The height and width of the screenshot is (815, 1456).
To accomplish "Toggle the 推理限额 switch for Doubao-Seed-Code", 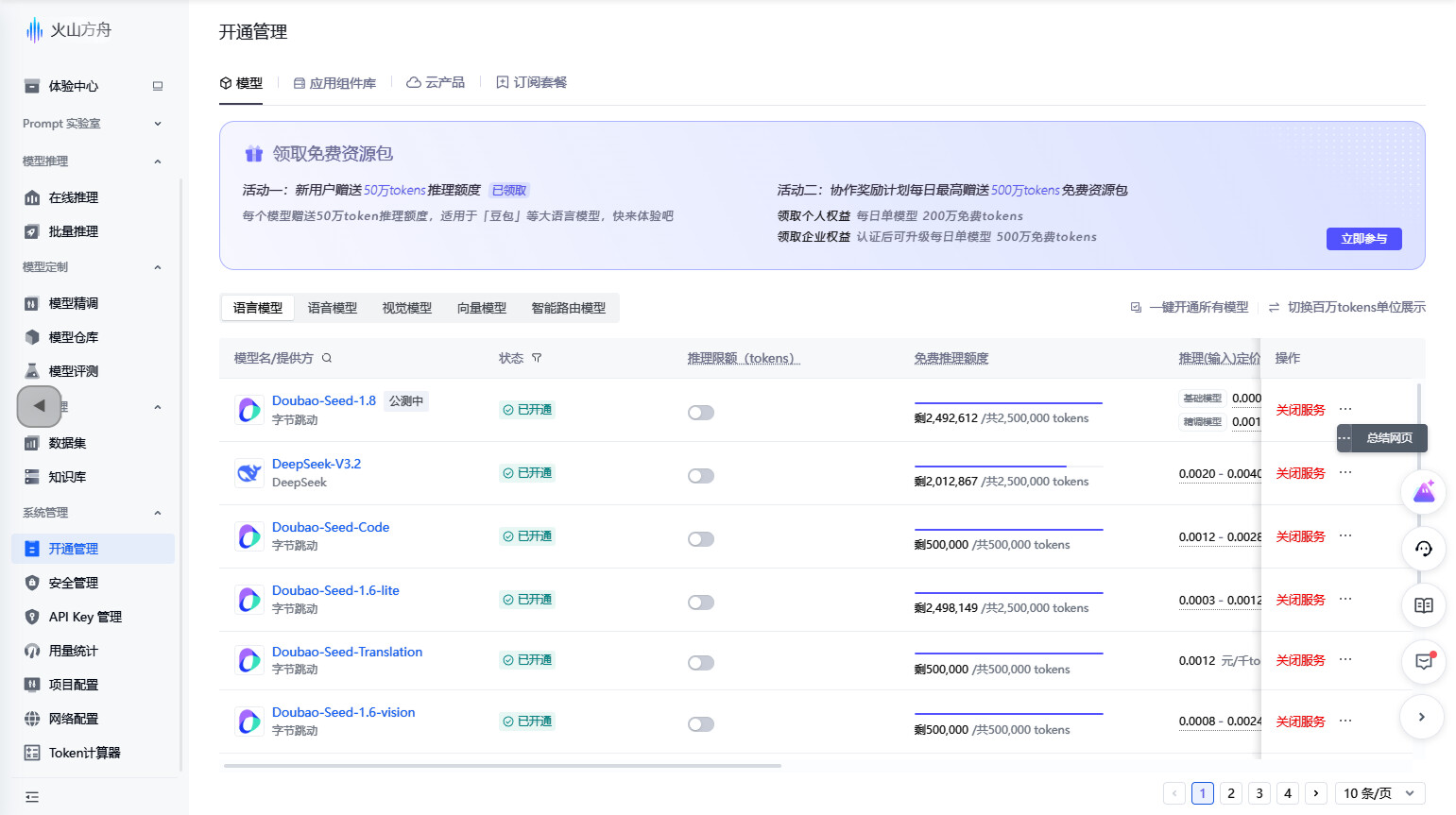I will click(701, 539).
